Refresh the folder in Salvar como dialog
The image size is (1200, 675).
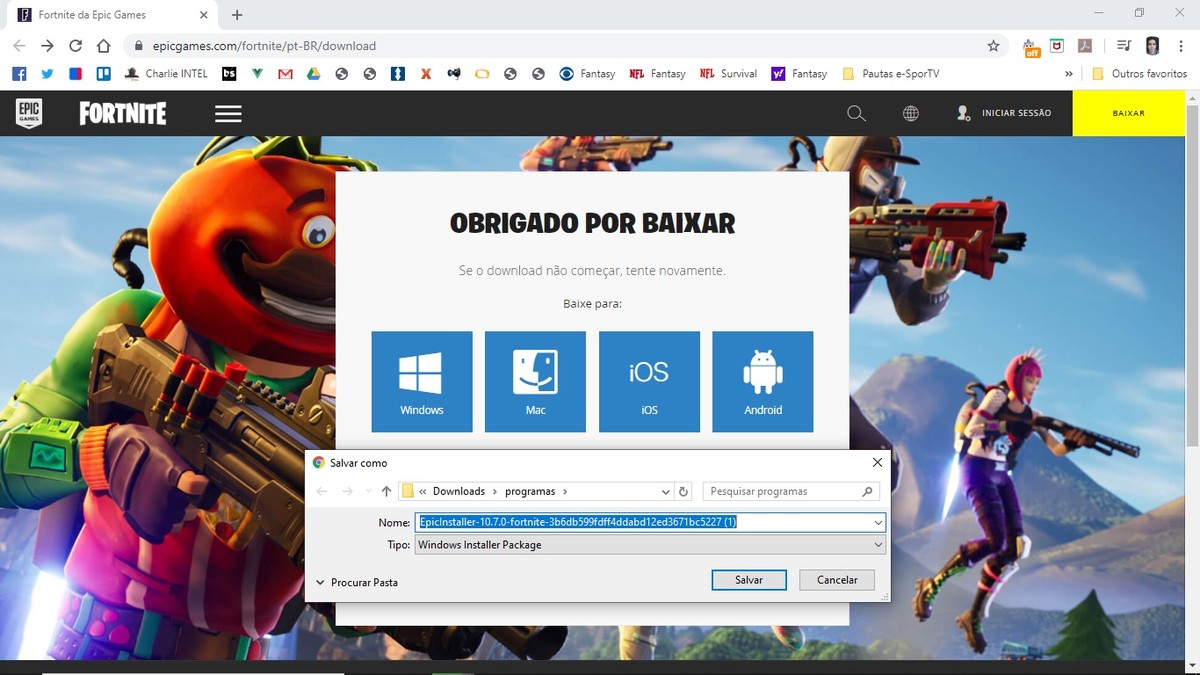tap(684, 491)
